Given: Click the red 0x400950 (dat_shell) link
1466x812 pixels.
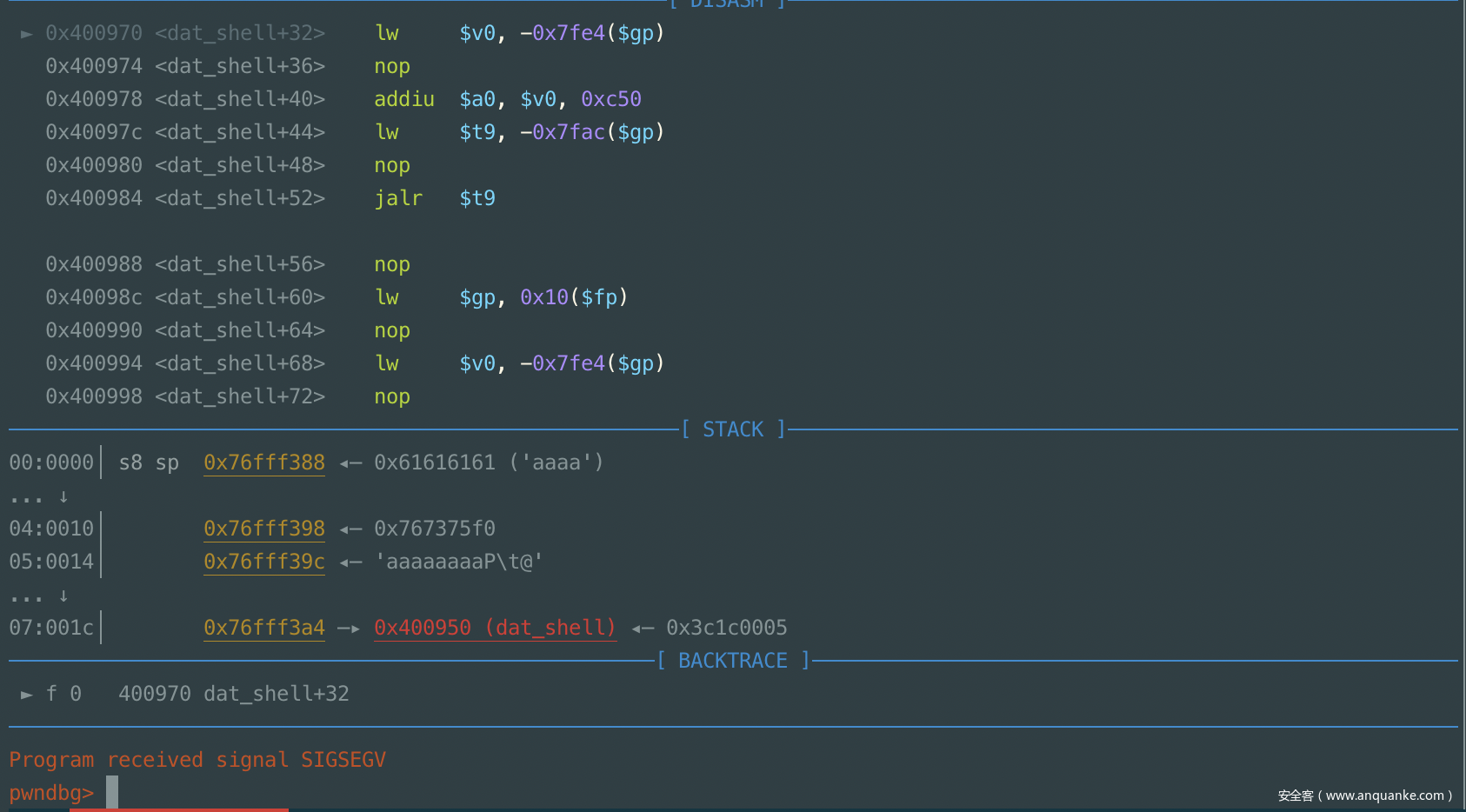Looking at the screenshot, I should (495, 628).
